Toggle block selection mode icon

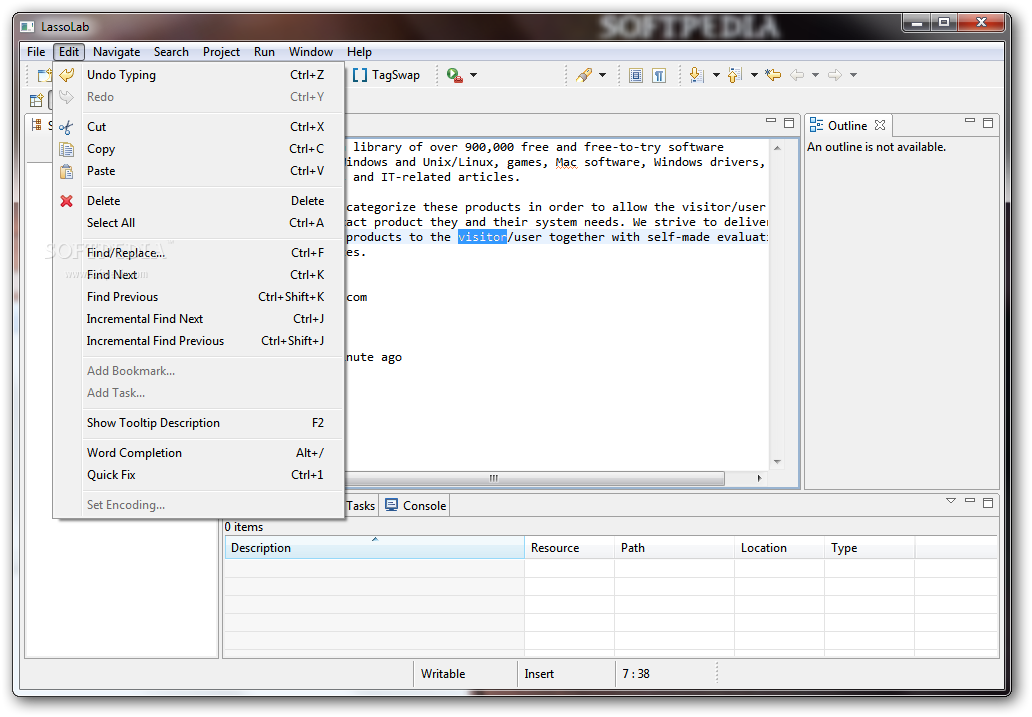point(636,75)
